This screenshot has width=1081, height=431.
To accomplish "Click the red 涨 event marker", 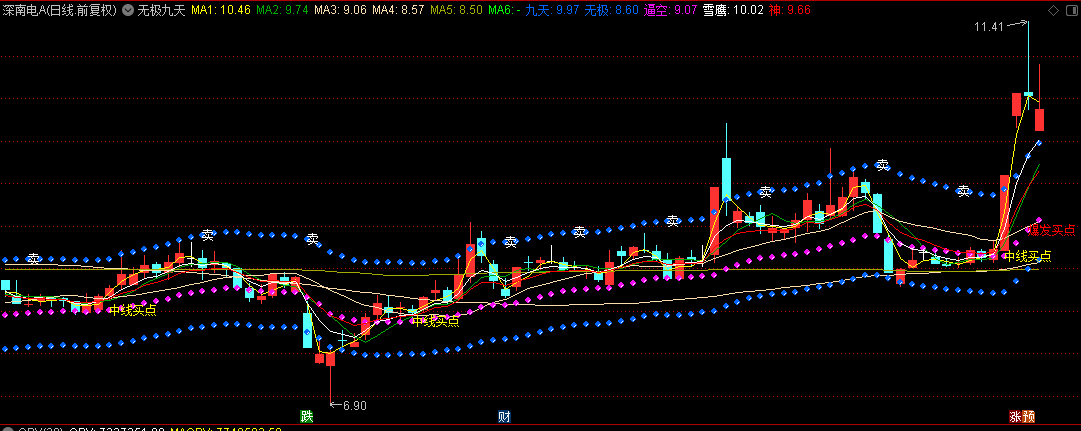I will tap(1016, 417).
